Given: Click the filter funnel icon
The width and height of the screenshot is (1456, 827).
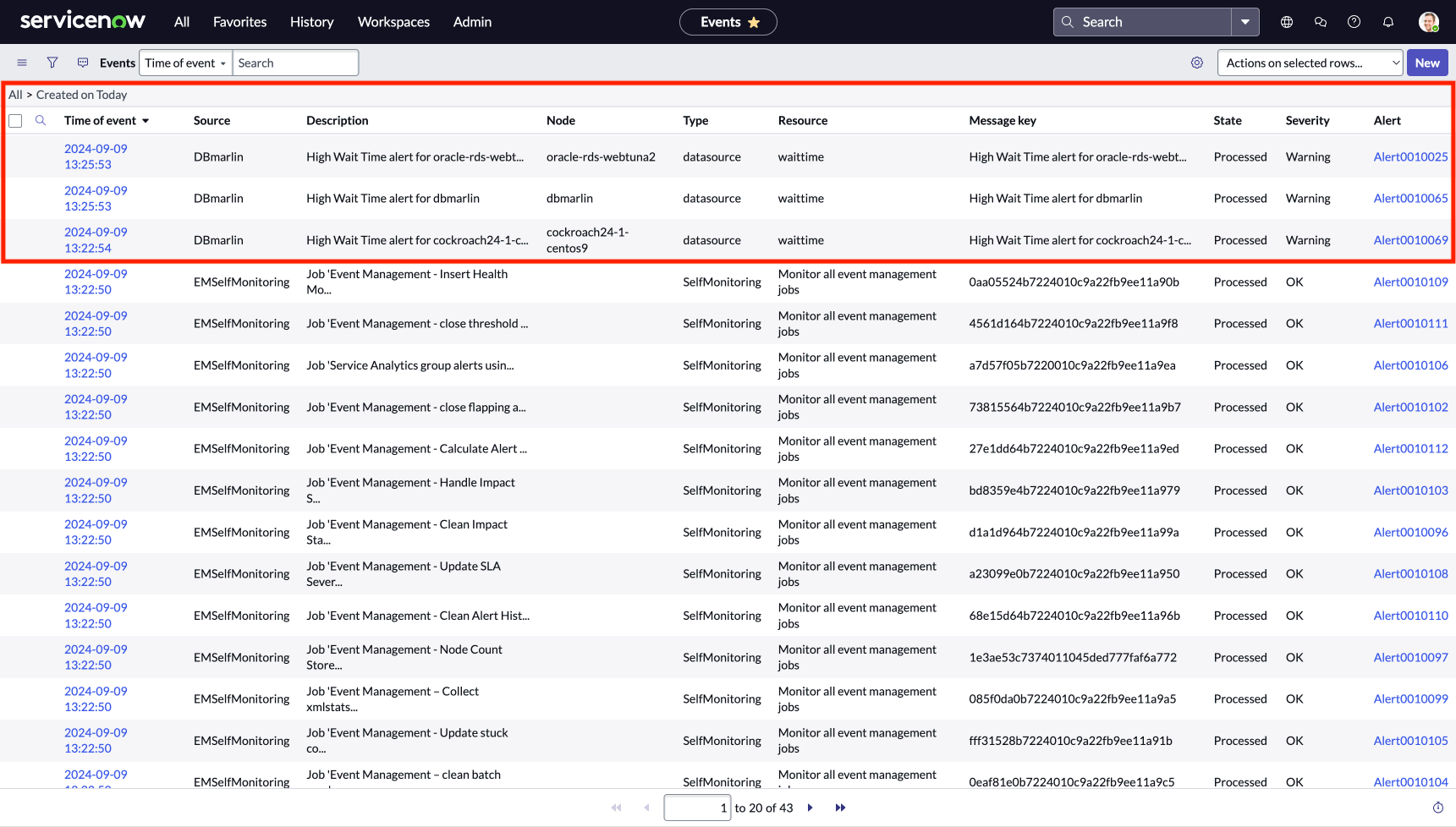Looking at the screenshot, I should 52,63.
